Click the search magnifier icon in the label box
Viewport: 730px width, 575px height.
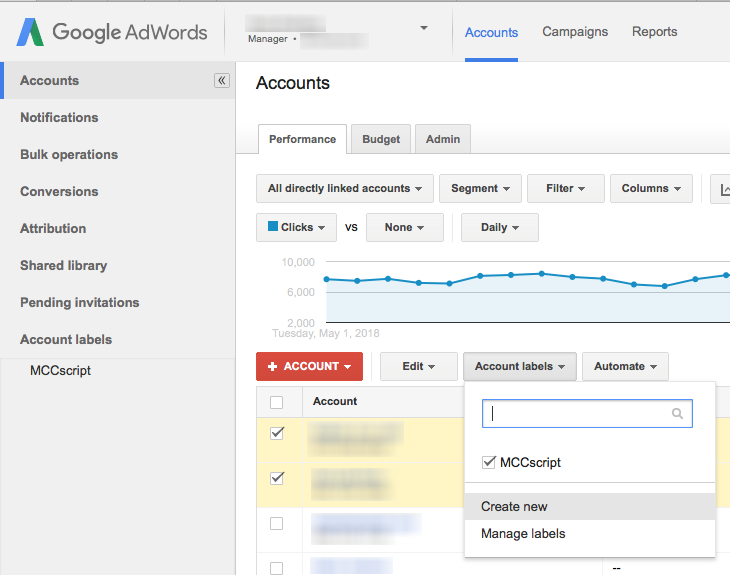click(x=677, y=413)
